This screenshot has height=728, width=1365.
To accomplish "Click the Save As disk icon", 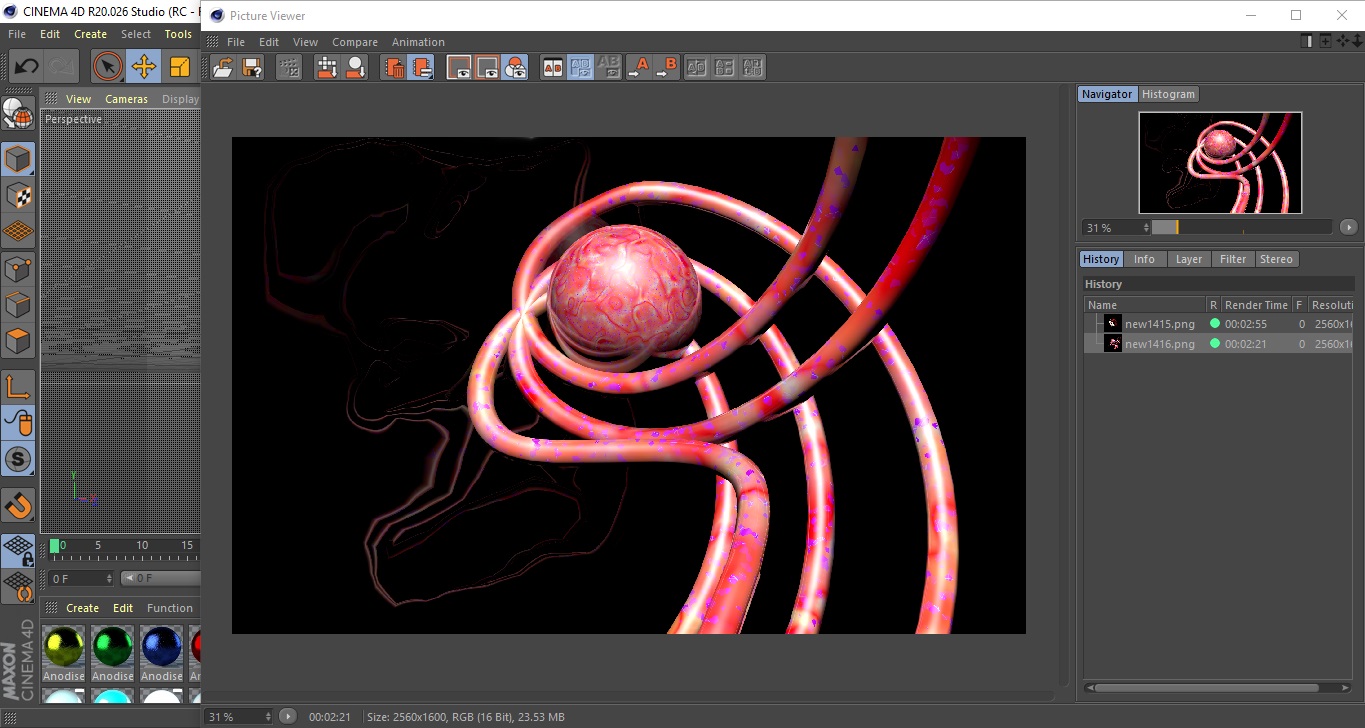I will [253, 67].
